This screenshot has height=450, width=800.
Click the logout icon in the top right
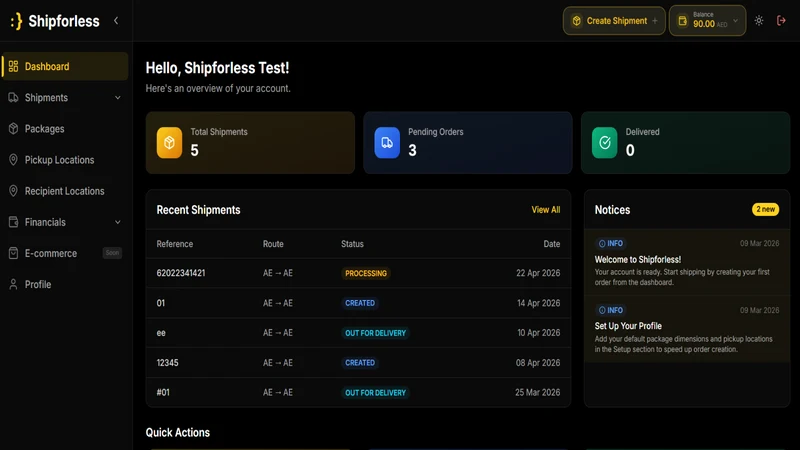pos(781,21)
